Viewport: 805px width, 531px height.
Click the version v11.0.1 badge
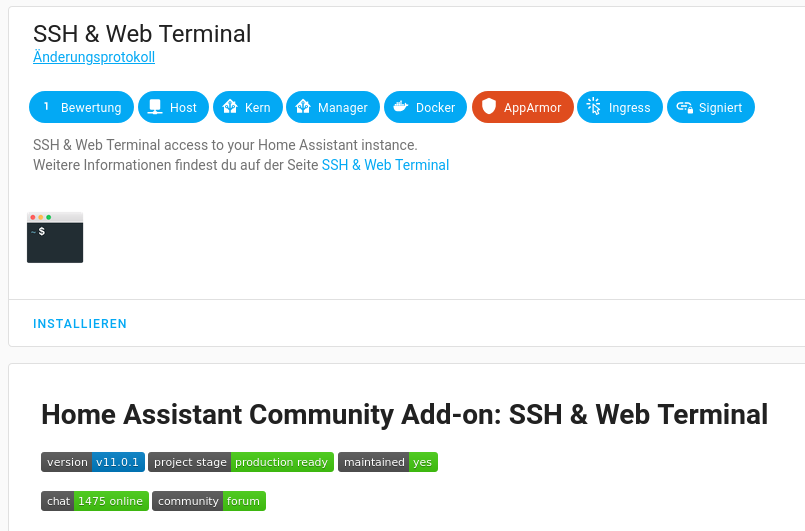93,462
